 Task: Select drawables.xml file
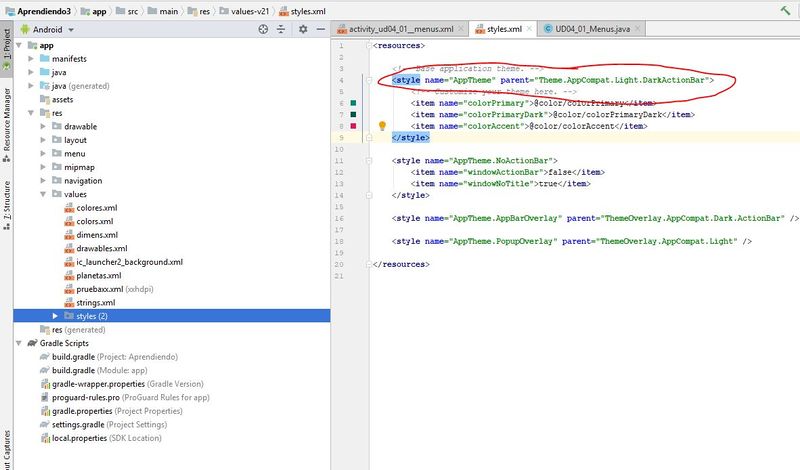pyautogui.click(x=96, y=249)
